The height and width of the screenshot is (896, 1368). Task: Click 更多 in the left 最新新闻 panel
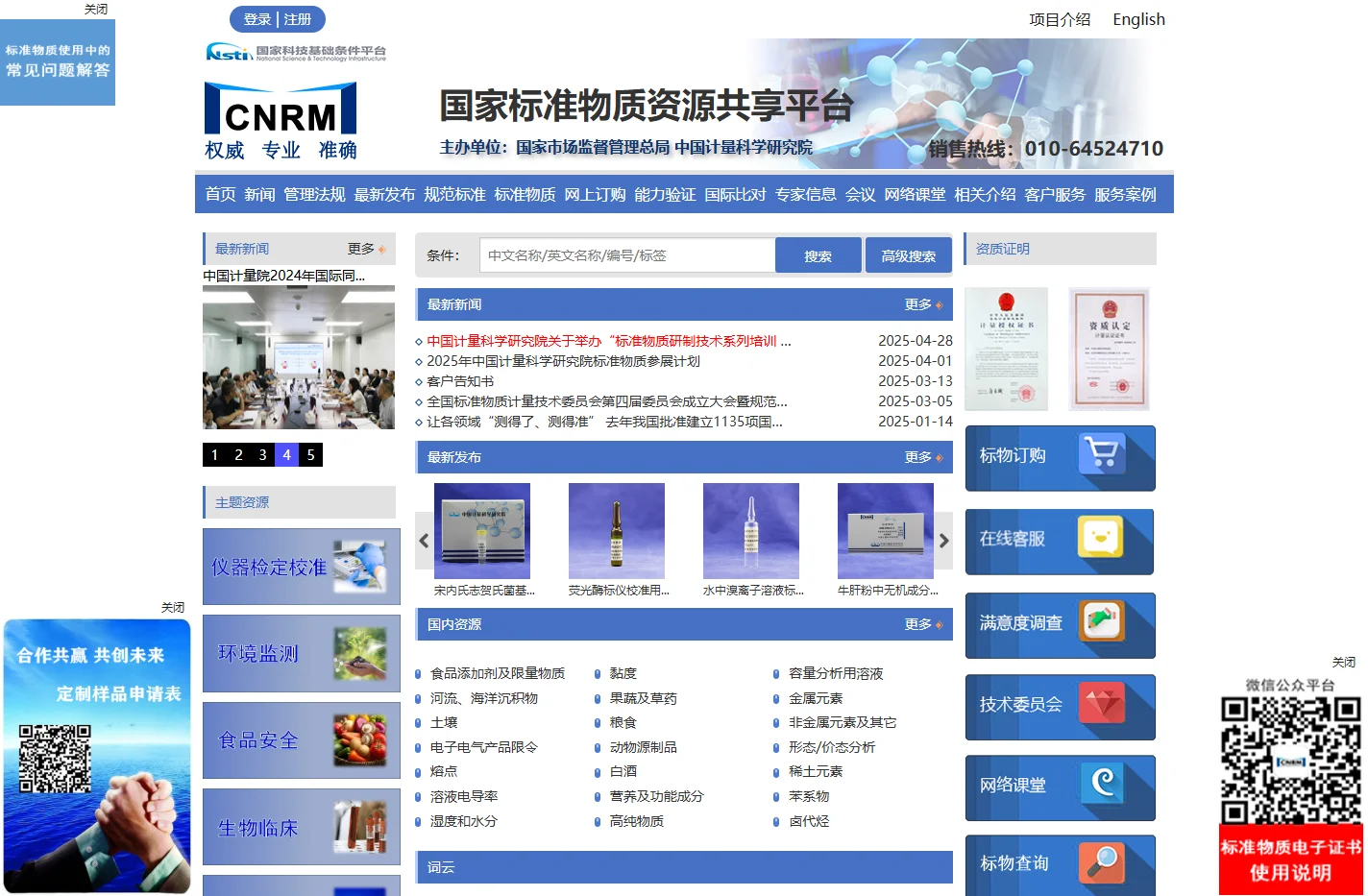click(x=366, y=249)
